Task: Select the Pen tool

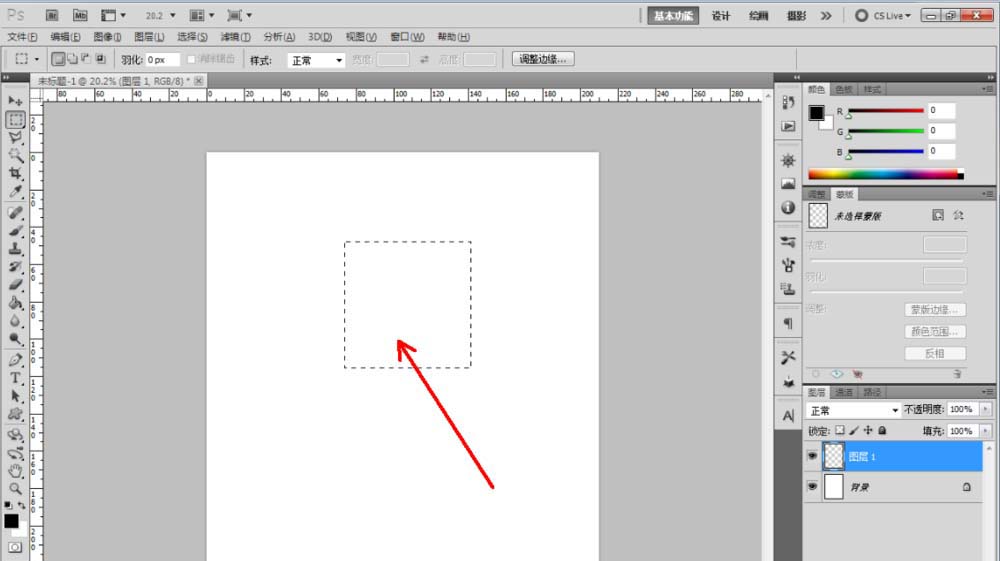Action: [x=15, y=360]
